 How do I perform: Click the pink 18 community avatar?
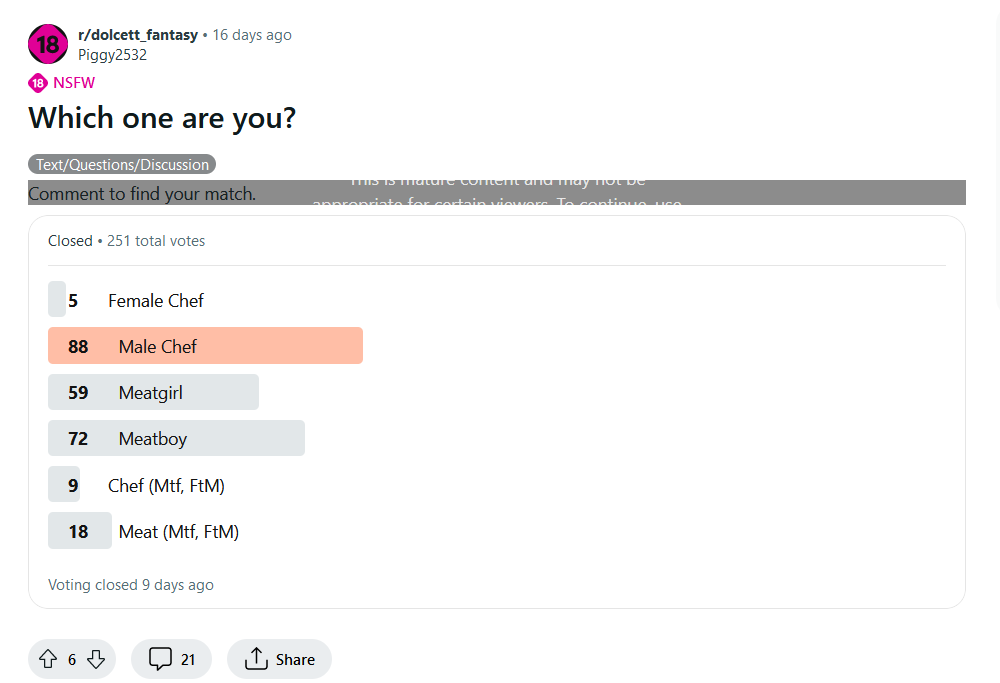click(x=48, y=44)
